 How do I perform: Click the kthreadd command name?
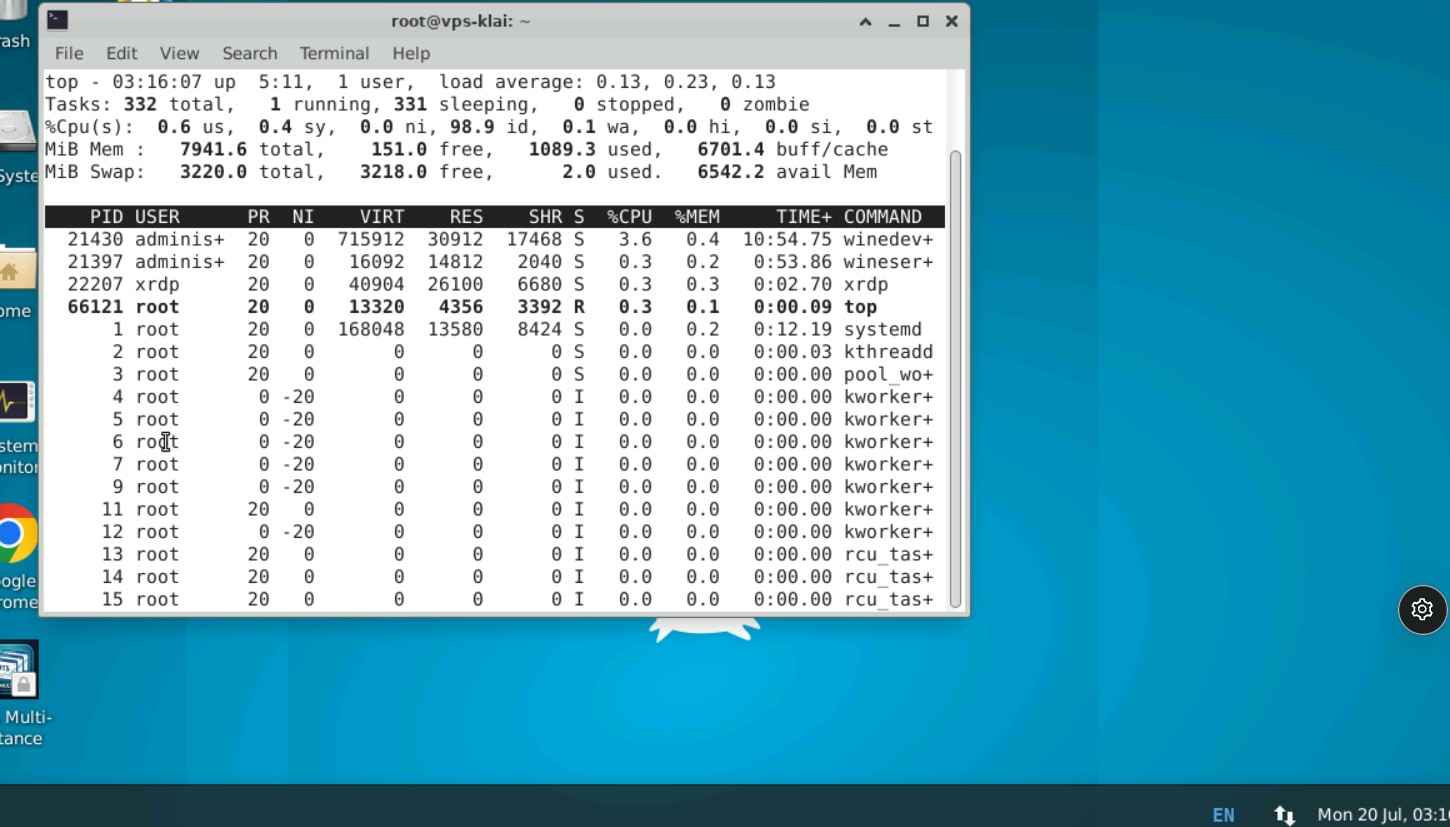(x=888, y=352)
